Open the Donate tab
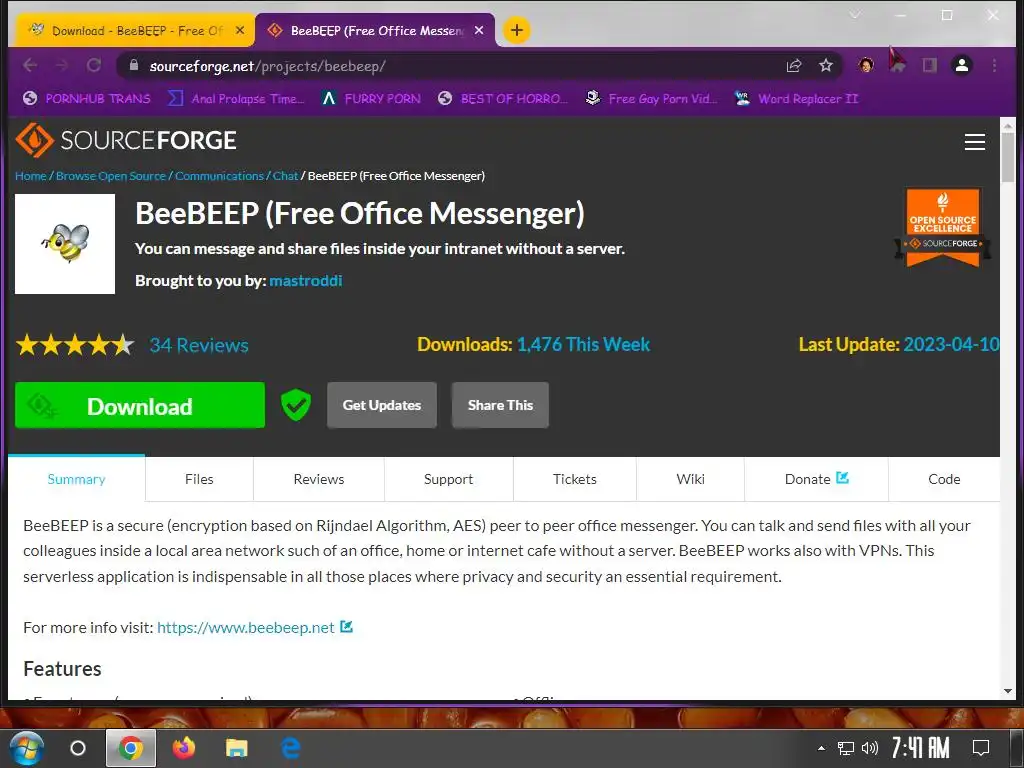The height and width of the screenshot is (768, 1024). tap(816, 479)
